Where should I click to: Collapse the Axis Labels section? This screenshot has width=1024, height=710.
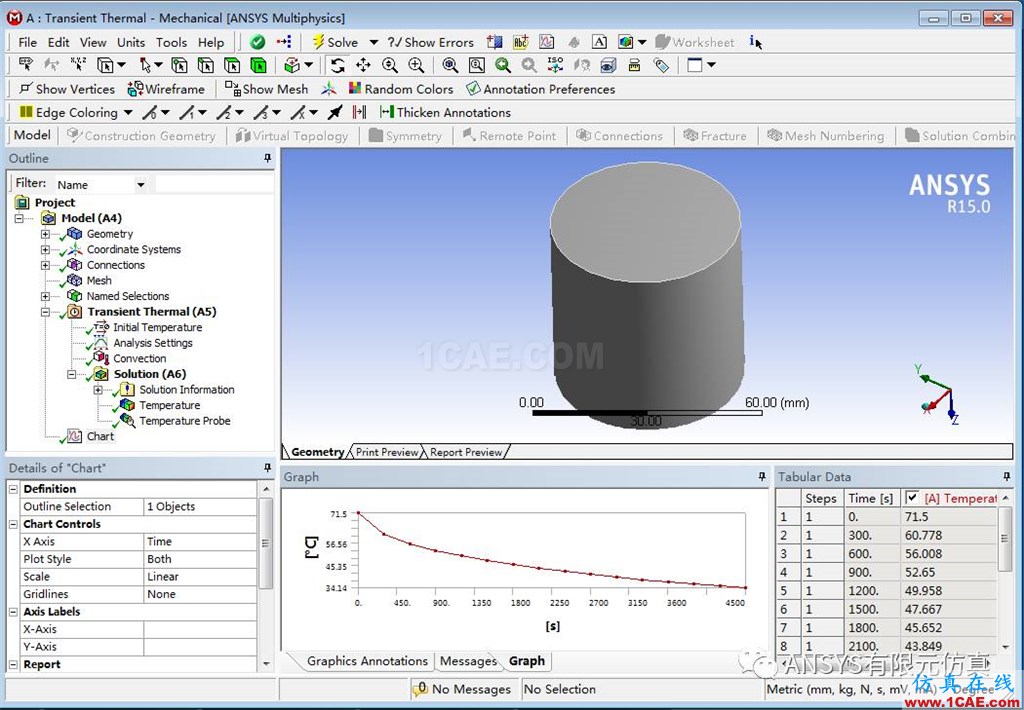(x=14, y=611)
